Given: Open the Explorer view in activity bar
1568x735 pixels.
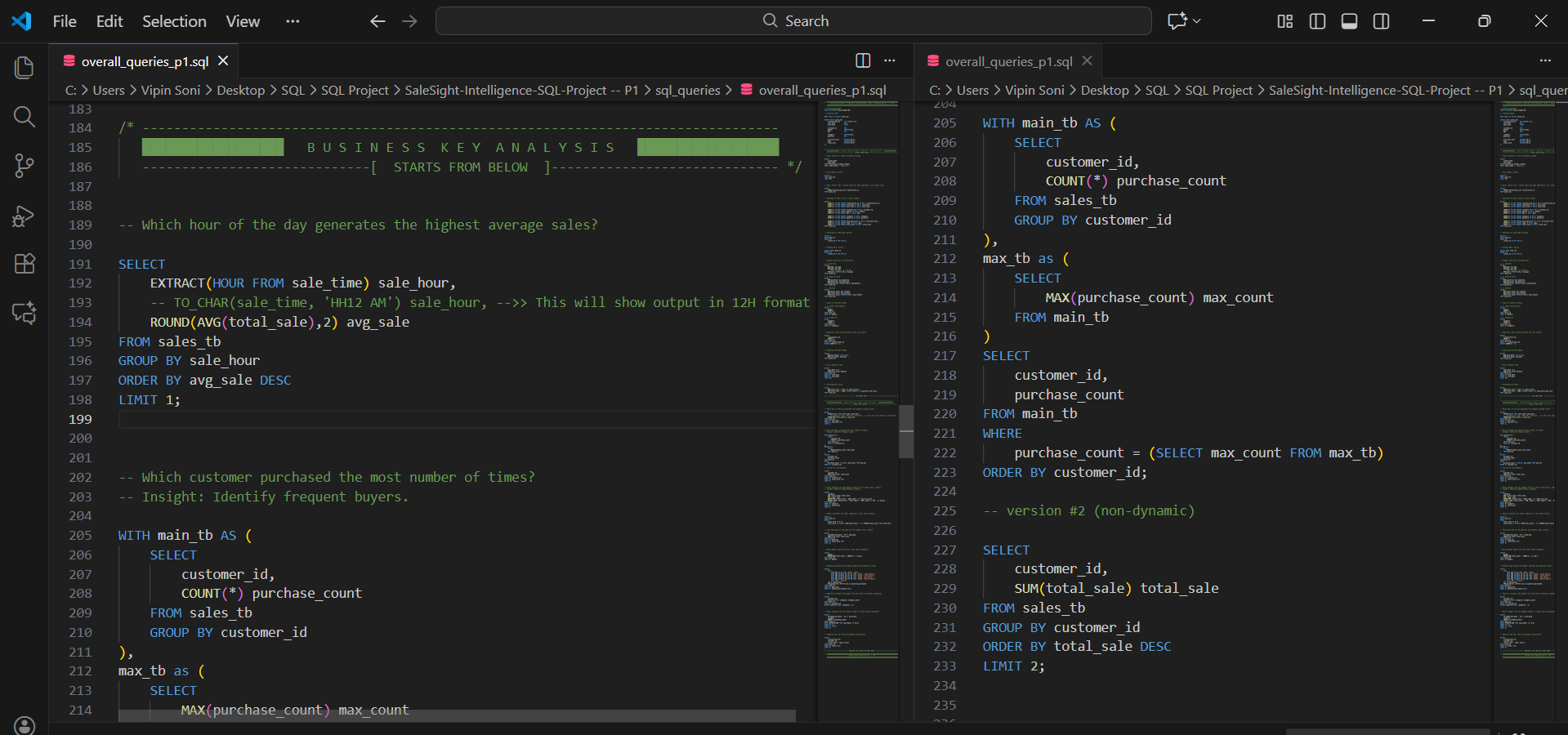Looking at the screenshot, I should (x=25, y=68).
